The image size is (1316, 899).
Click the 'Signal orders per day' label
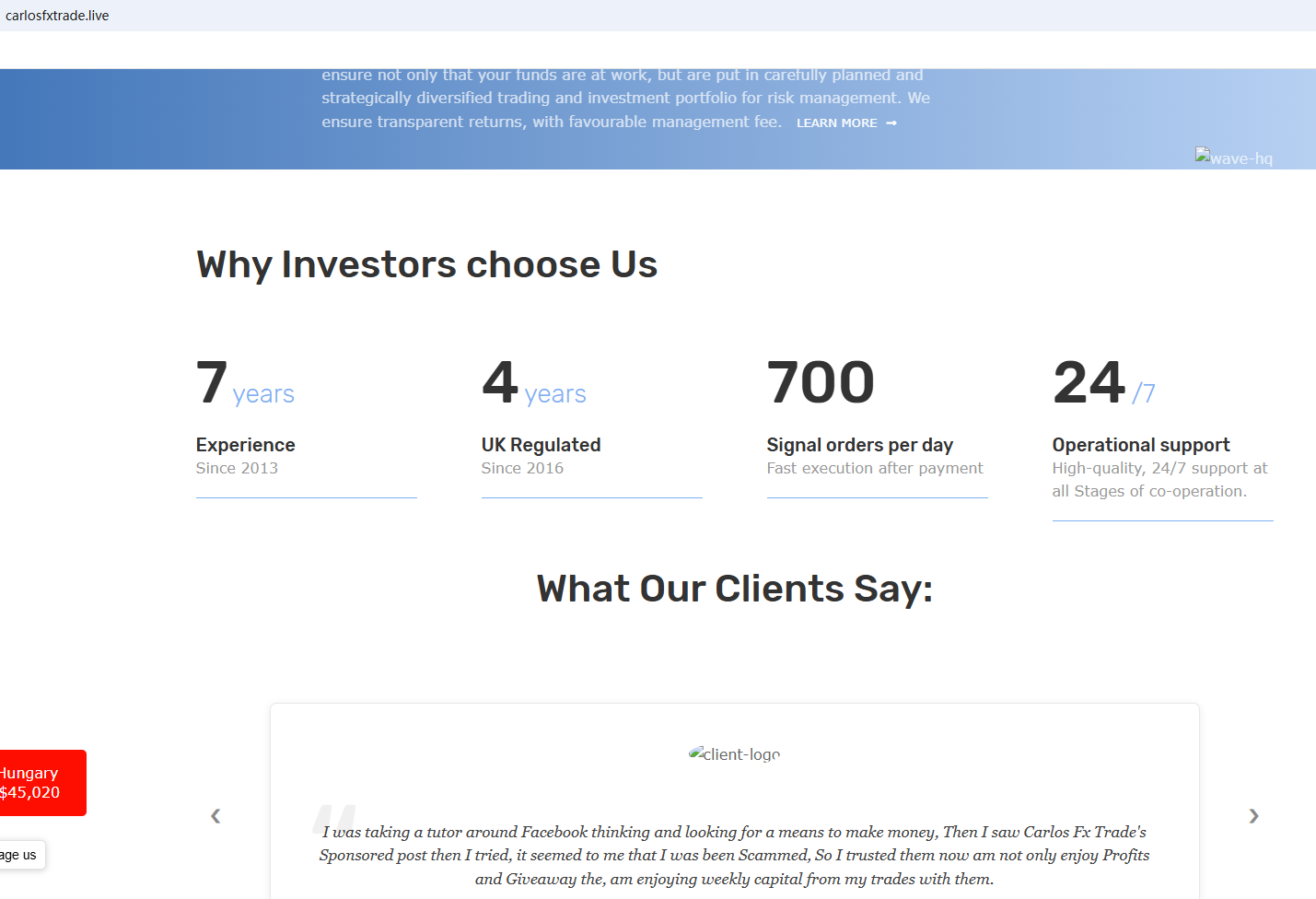[859, 445]
